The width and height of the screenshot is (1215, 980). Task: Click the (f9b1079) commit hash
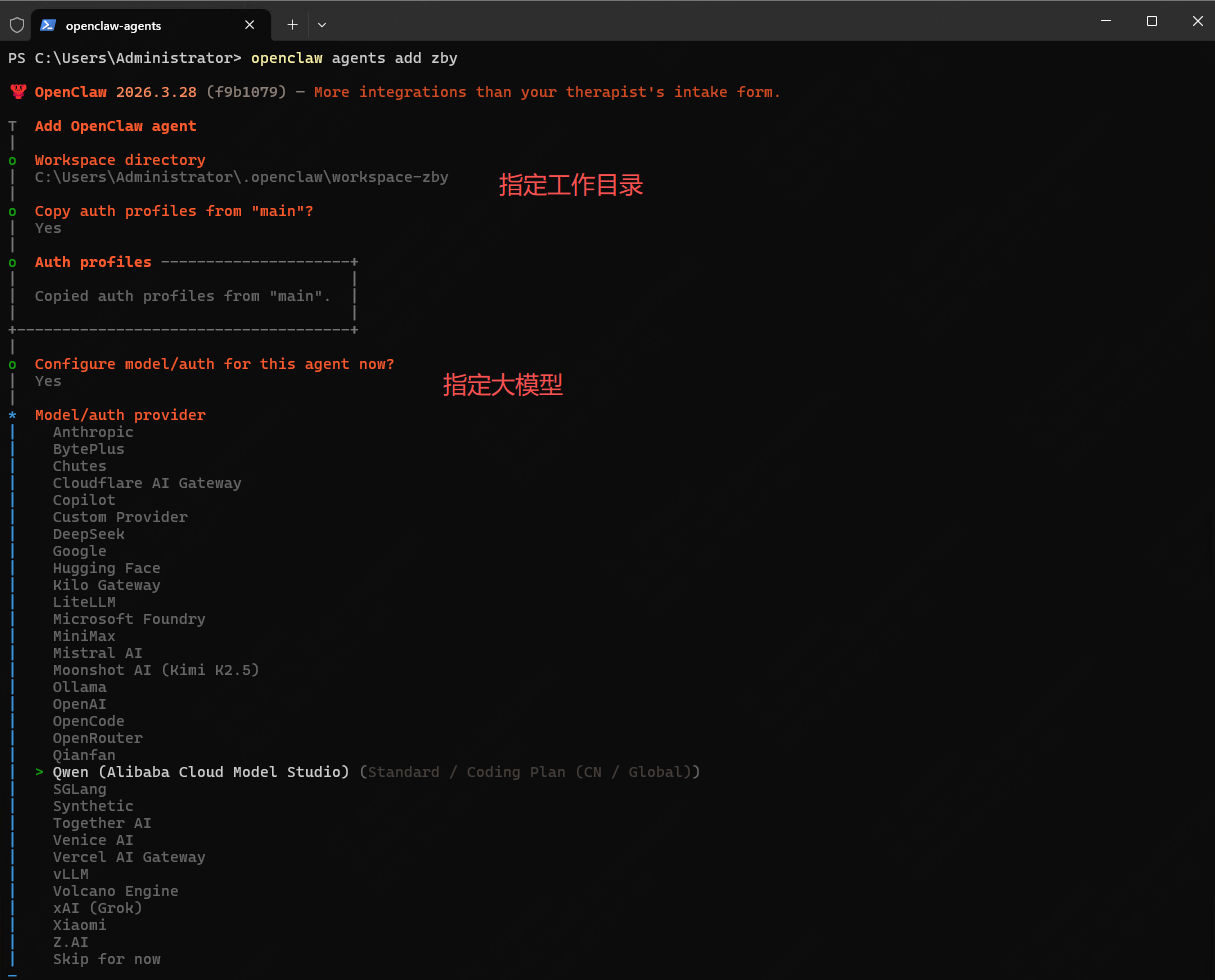click(246, 92)
